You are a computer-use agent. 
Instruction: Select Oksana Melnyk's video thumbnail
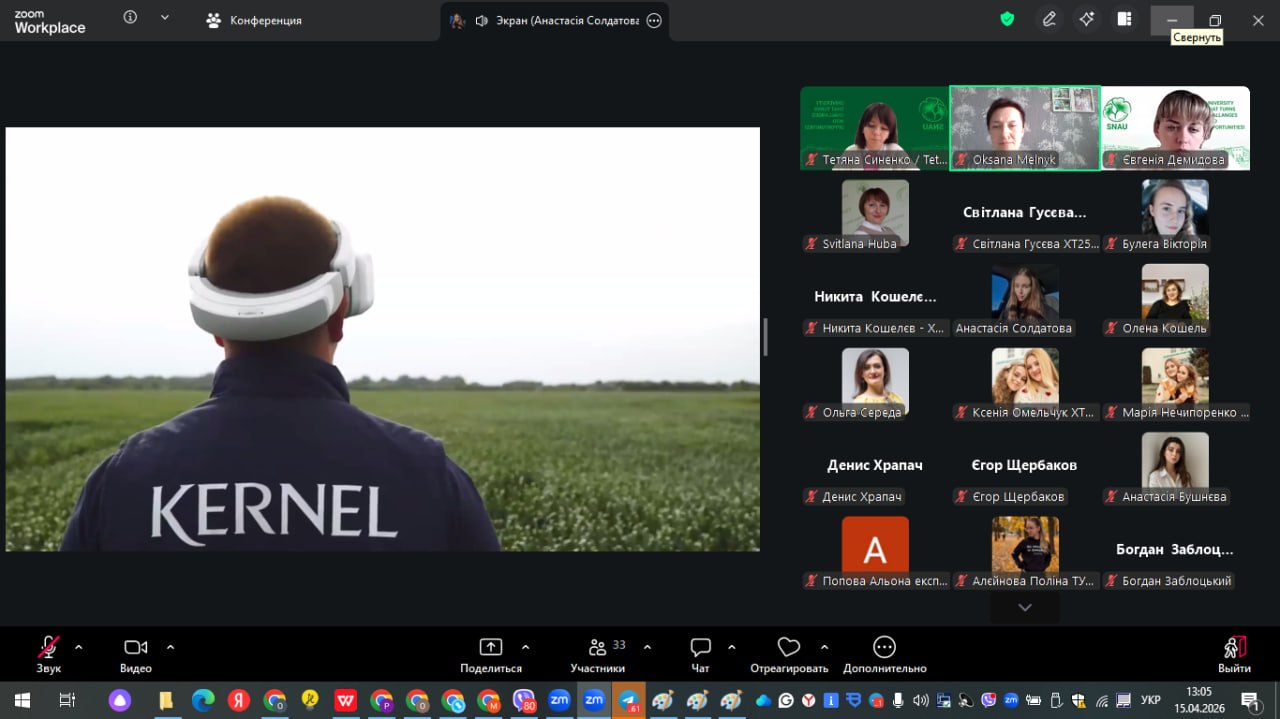point(1024,127)
